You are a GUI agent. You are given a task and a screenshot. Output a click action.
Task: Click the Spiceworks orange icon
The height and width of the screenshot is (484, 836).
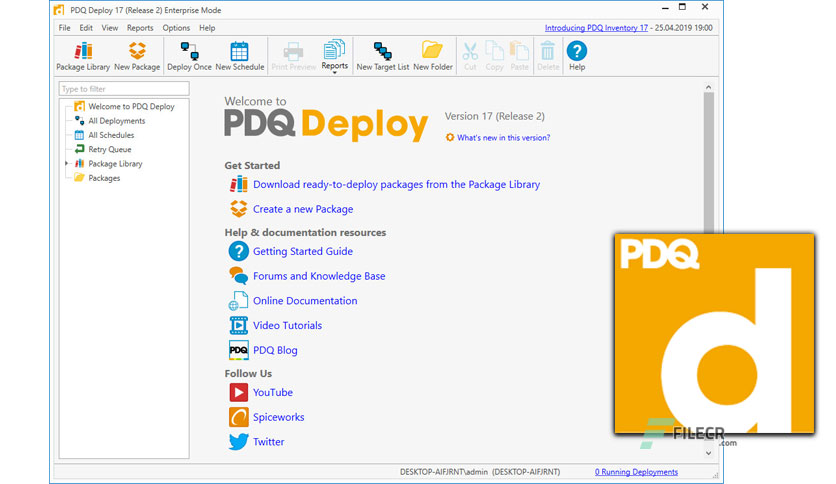(x=238, y=417)
